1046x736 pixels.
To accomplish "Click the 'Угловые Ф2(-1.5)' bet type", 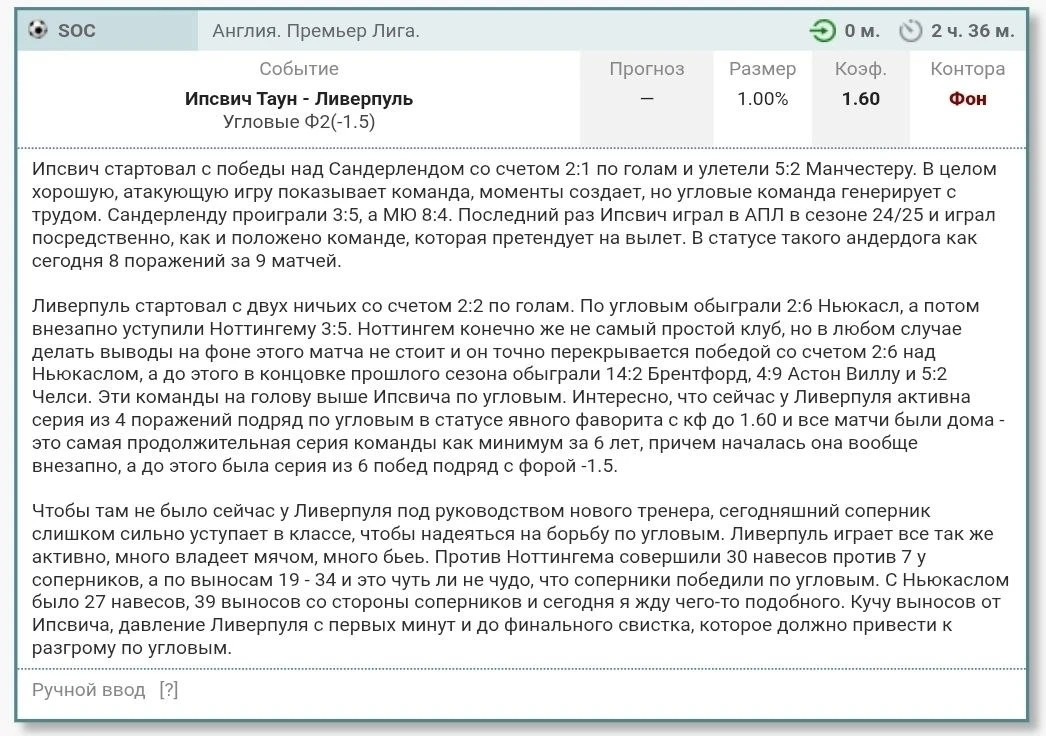I will (299, 121).
